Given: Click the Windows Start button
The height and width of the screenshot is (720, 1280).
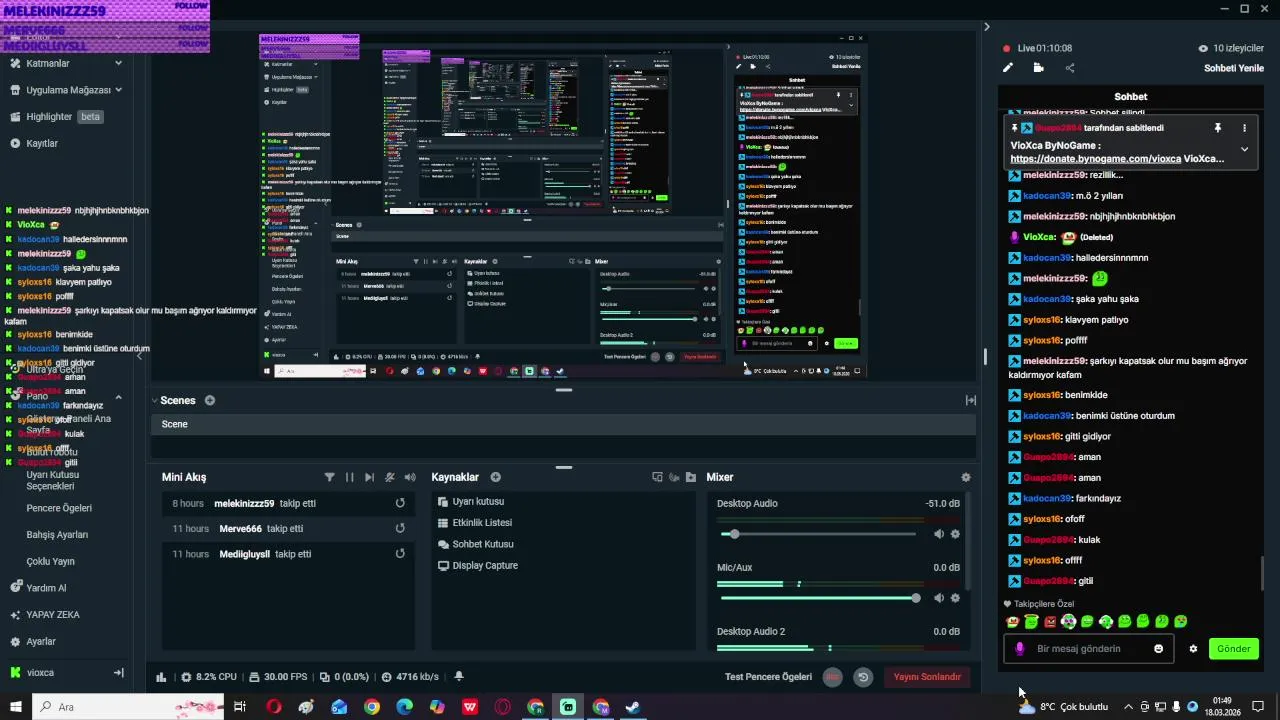Looking at the screenshot, I should (x=16, y=707).
